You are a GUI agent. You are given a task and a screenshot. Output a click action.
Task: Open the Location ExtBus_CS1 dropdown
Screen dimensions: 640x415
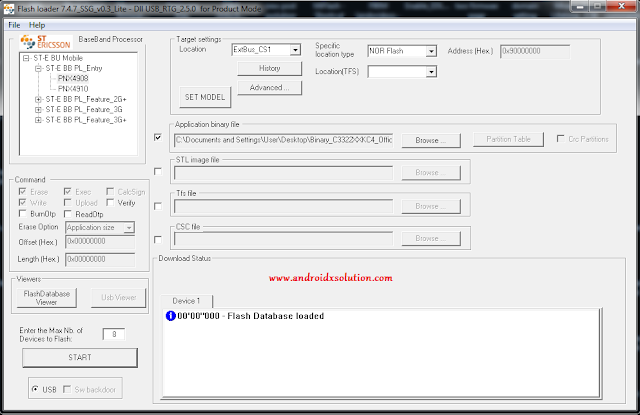click(x=296, y=50)
